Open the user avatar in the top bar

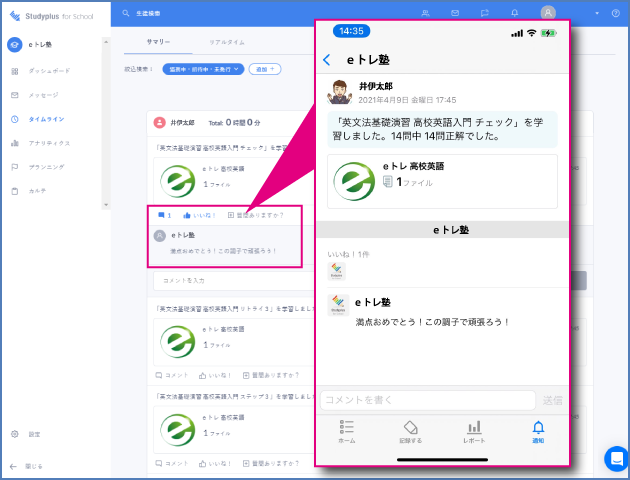(x=548, y=13)
